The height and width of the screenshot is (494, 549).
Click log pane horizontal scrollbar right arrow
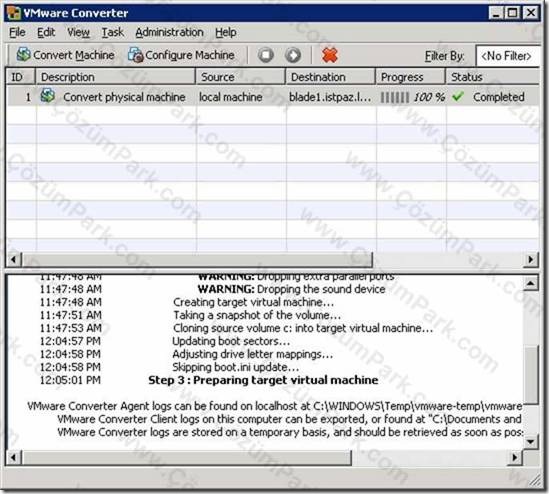point(515,457)
